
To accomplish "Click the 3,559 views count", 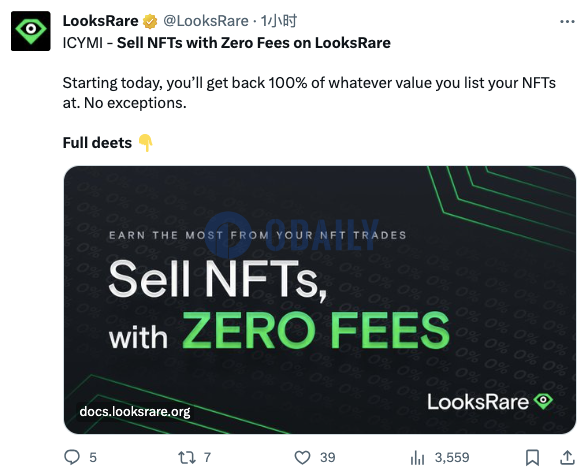I will pyautogui.click(x=452, y=458).
